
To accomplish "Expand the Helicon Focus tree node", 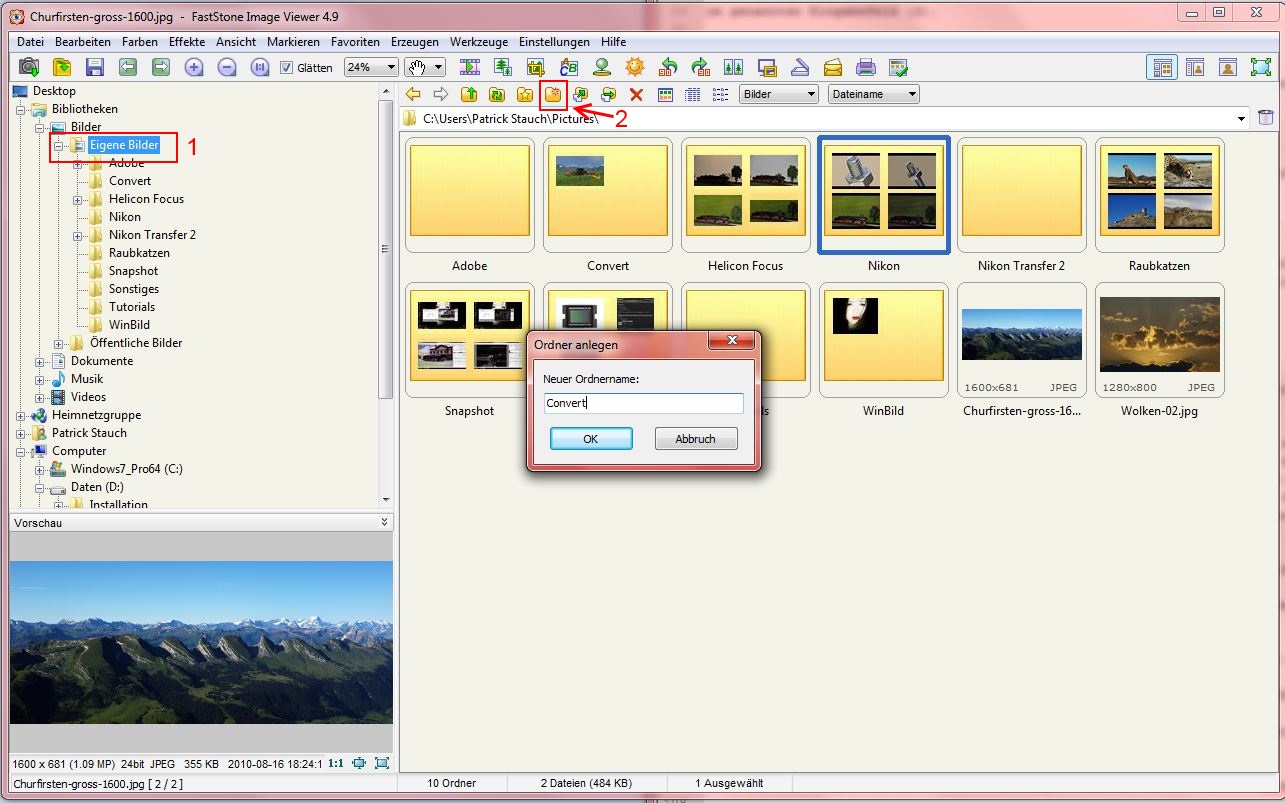I will tap(78, 199).
